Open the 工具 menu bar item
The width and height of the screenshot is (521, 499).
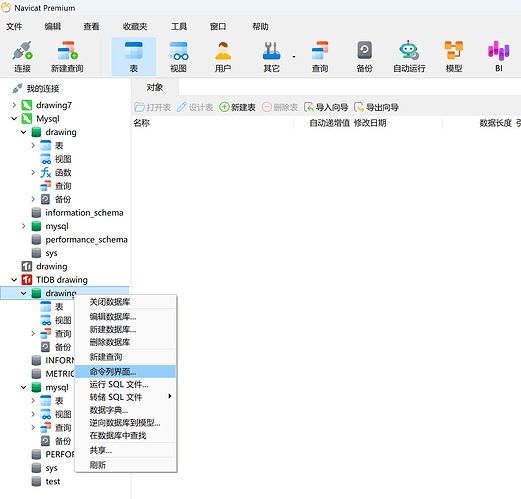coord(179,26)
